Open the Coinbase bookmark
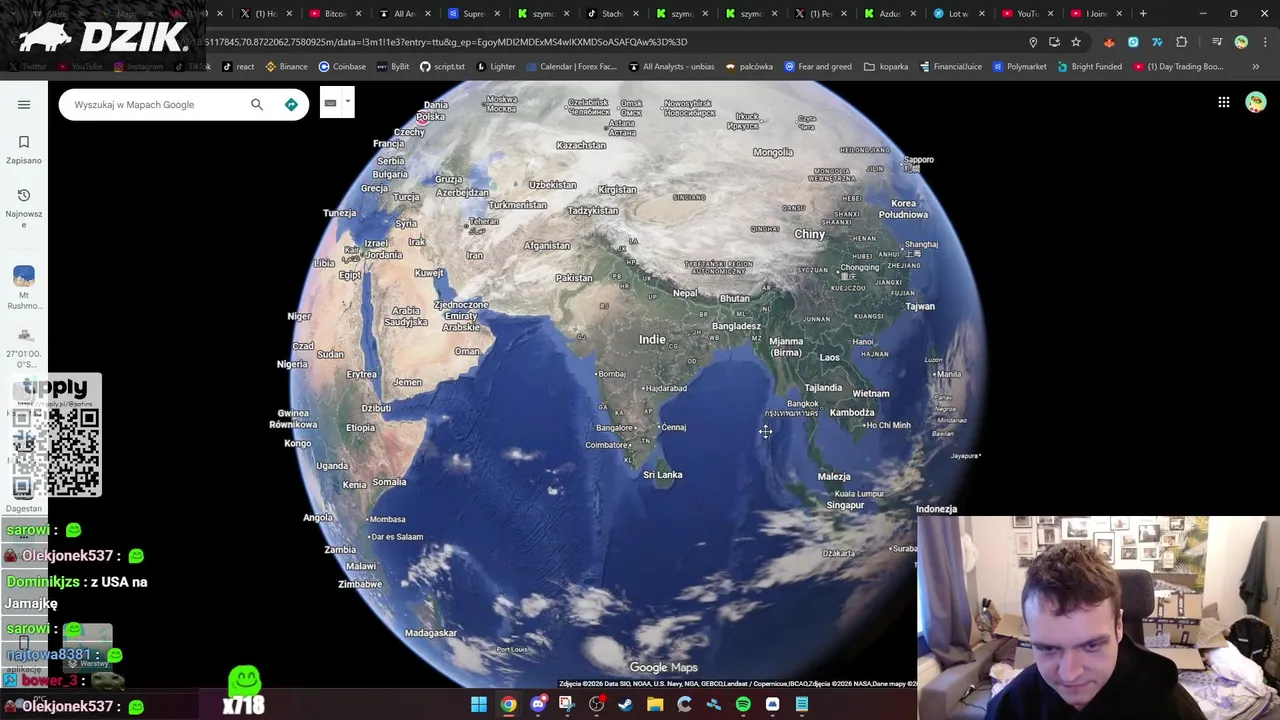This screenshot has width=1280, height=720. click(342, 67)
